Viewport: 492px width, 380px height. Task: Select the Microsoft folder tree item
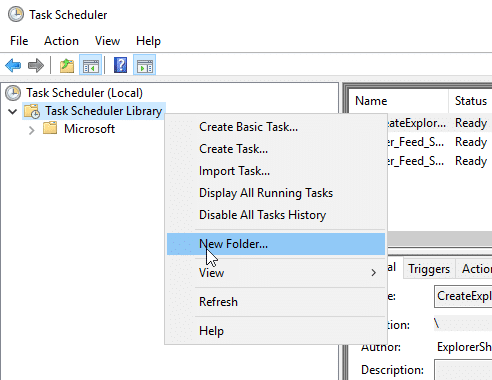click(89, 129)
